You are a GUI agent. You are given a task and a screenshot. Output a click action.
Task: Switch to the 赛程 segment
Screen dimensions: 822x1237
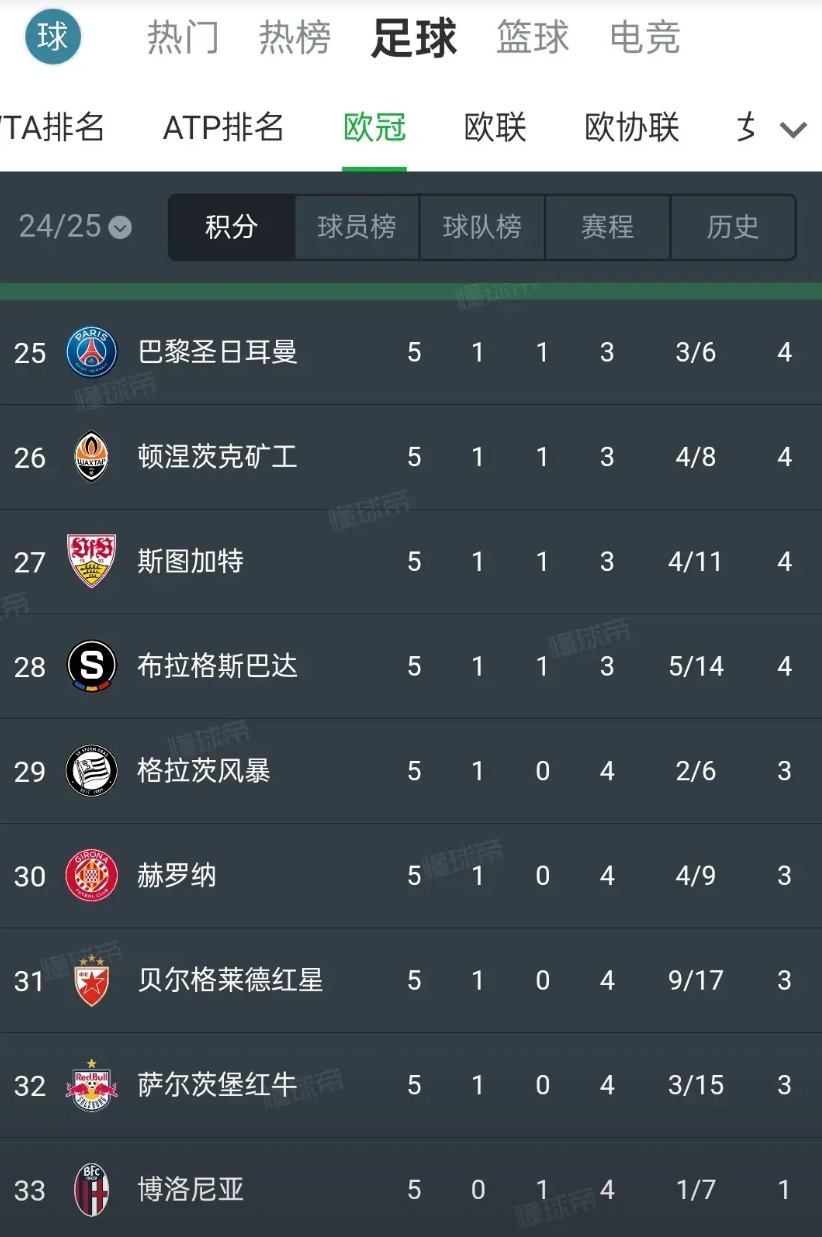607,227
